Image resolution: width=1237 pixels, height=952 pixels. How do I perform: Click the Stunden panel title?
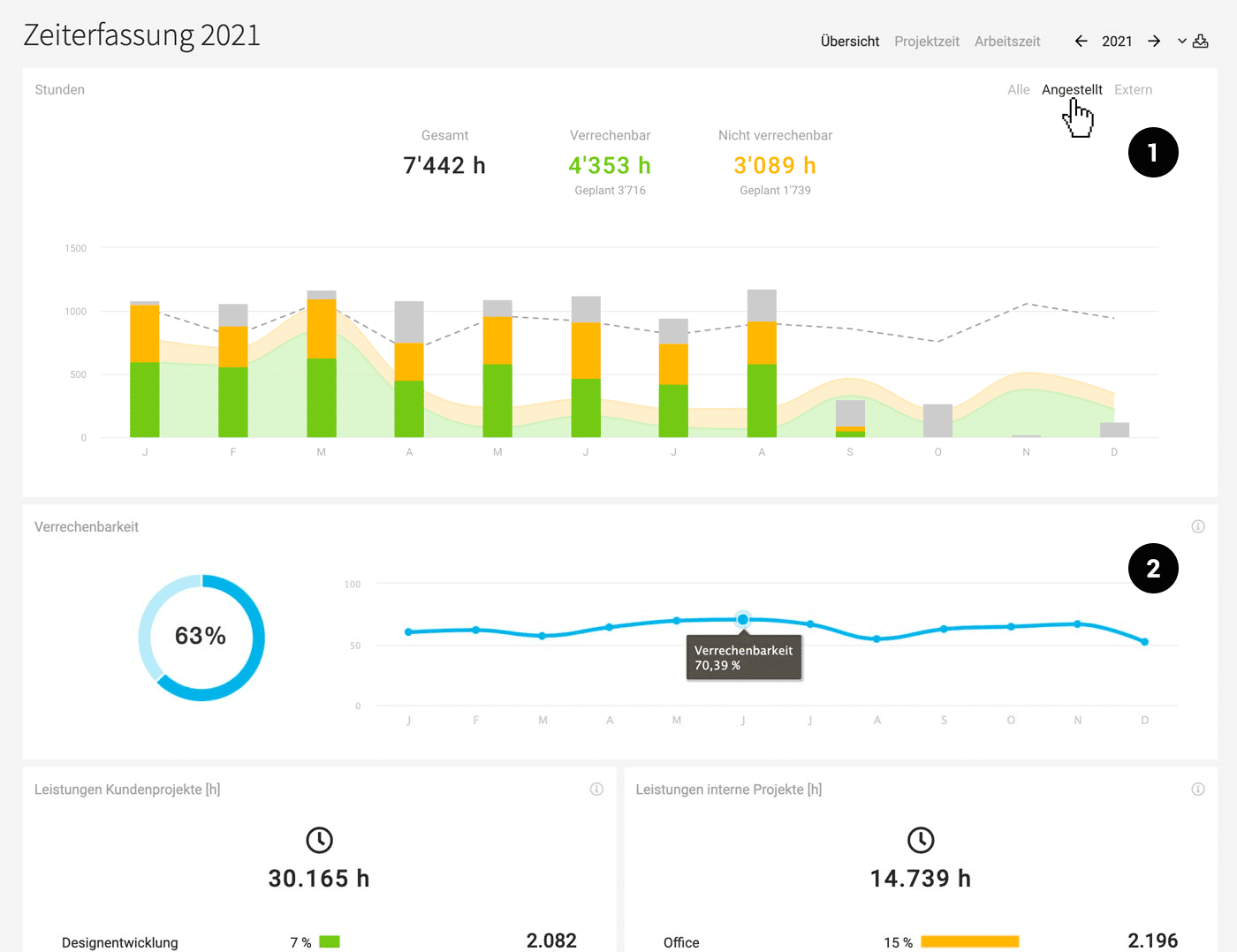(x=60, y=89)
